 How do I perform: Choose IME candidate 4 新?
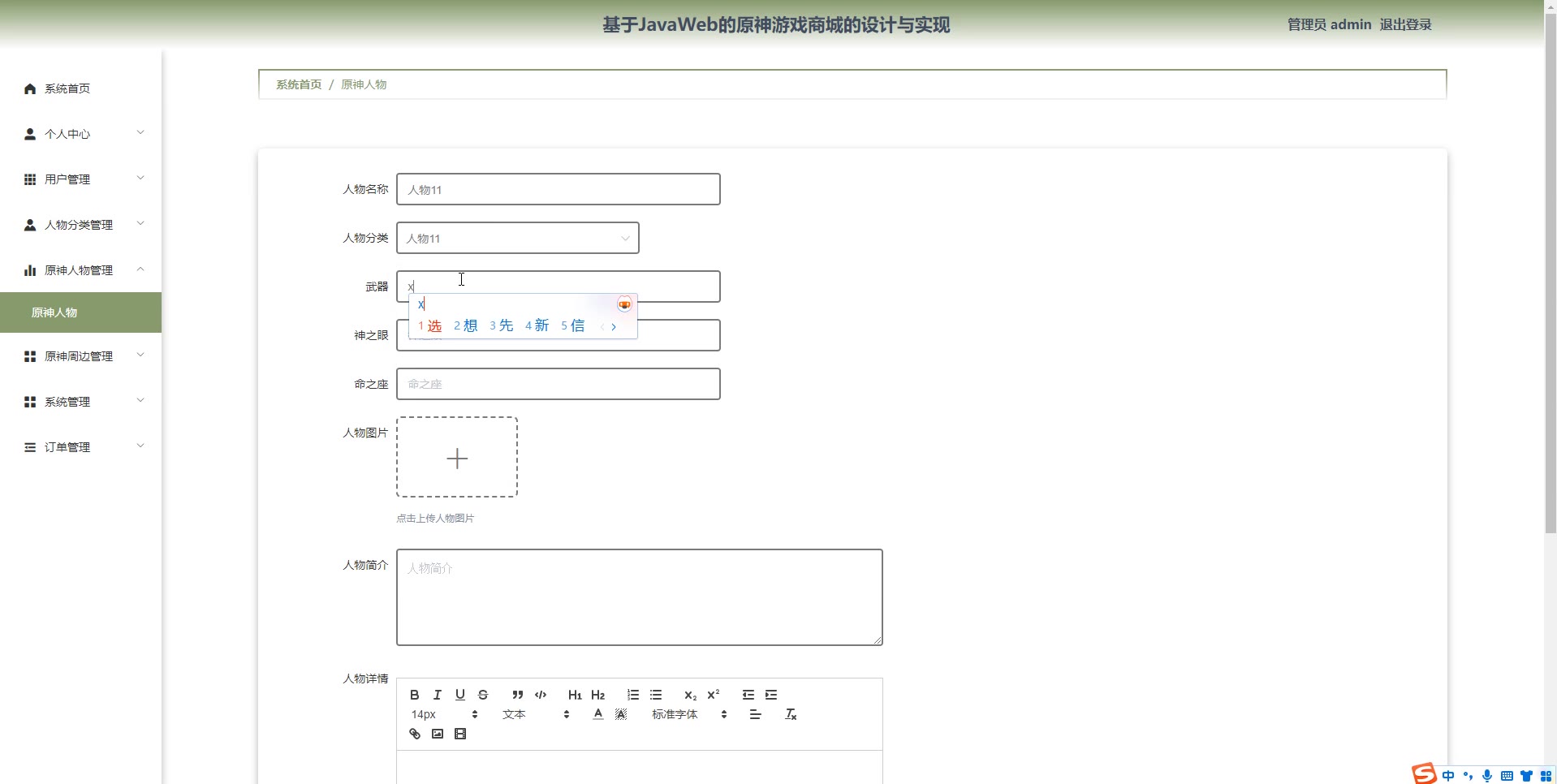(537, 325)
